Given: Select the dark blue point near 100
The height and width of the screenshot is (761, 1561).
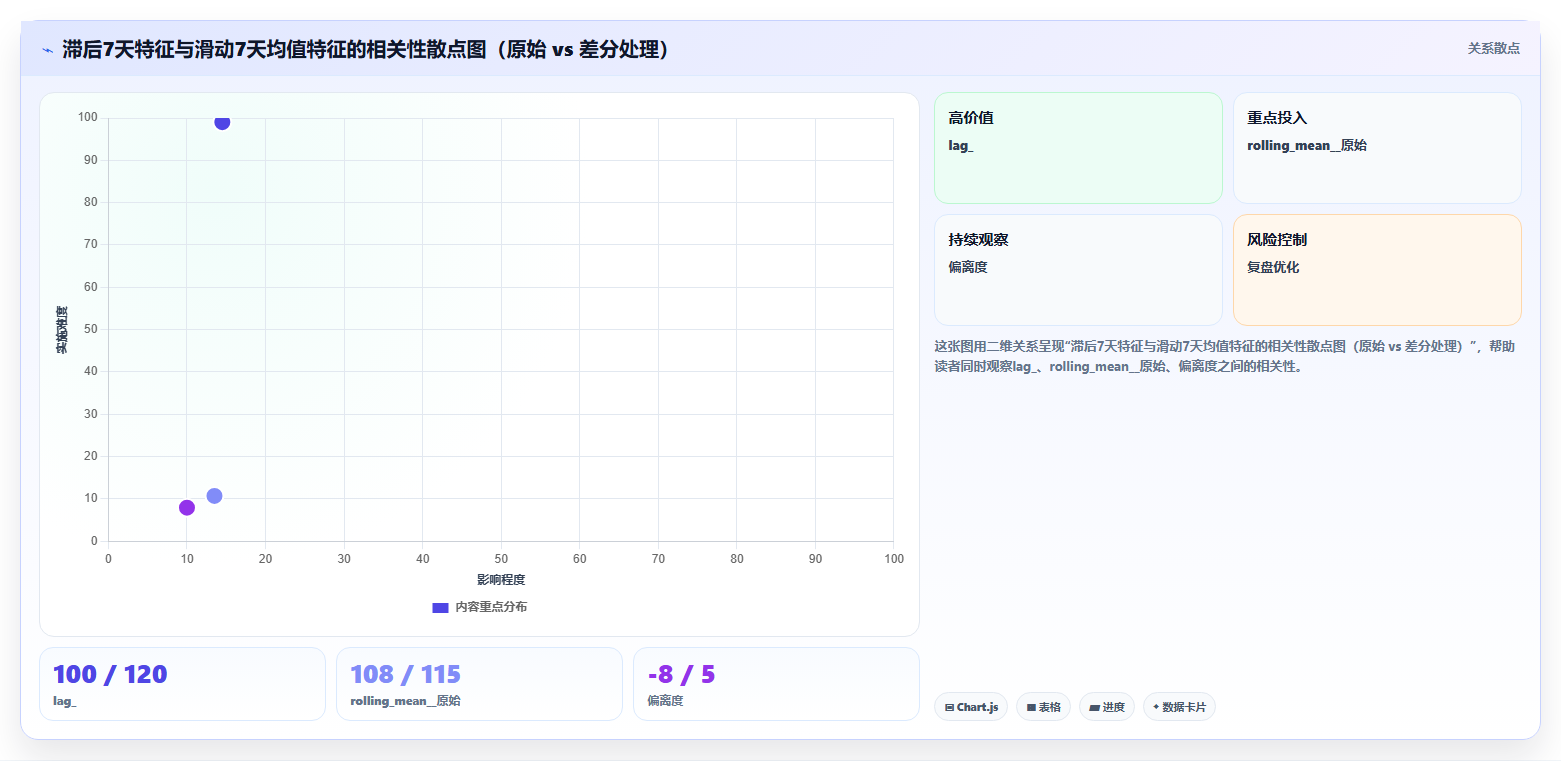Looking at the screenshot, I should click(222, 122).
